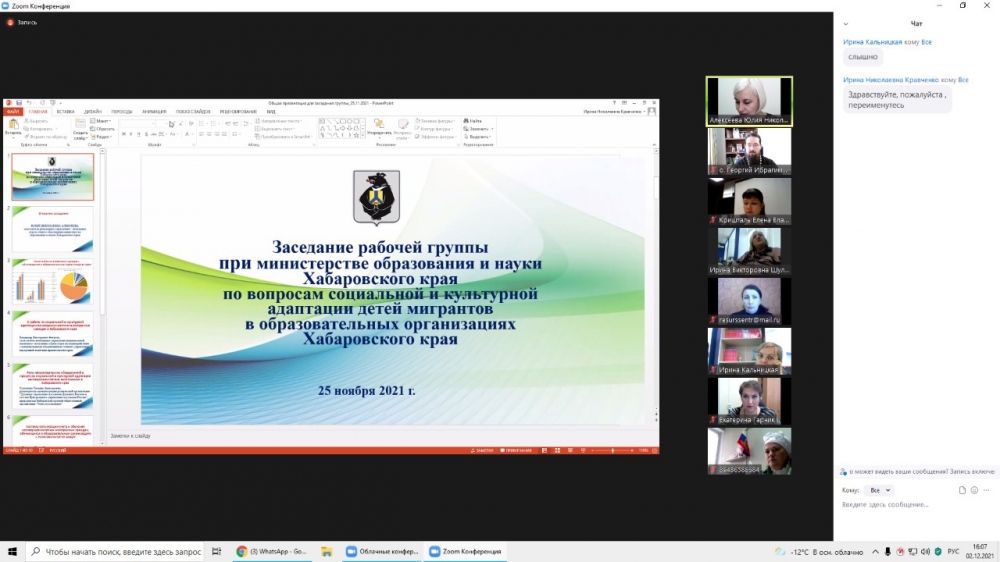This screenshot has height=562, width=1000.
Task: Toggle Примечания comments pane in status bar
Action: 516,450
